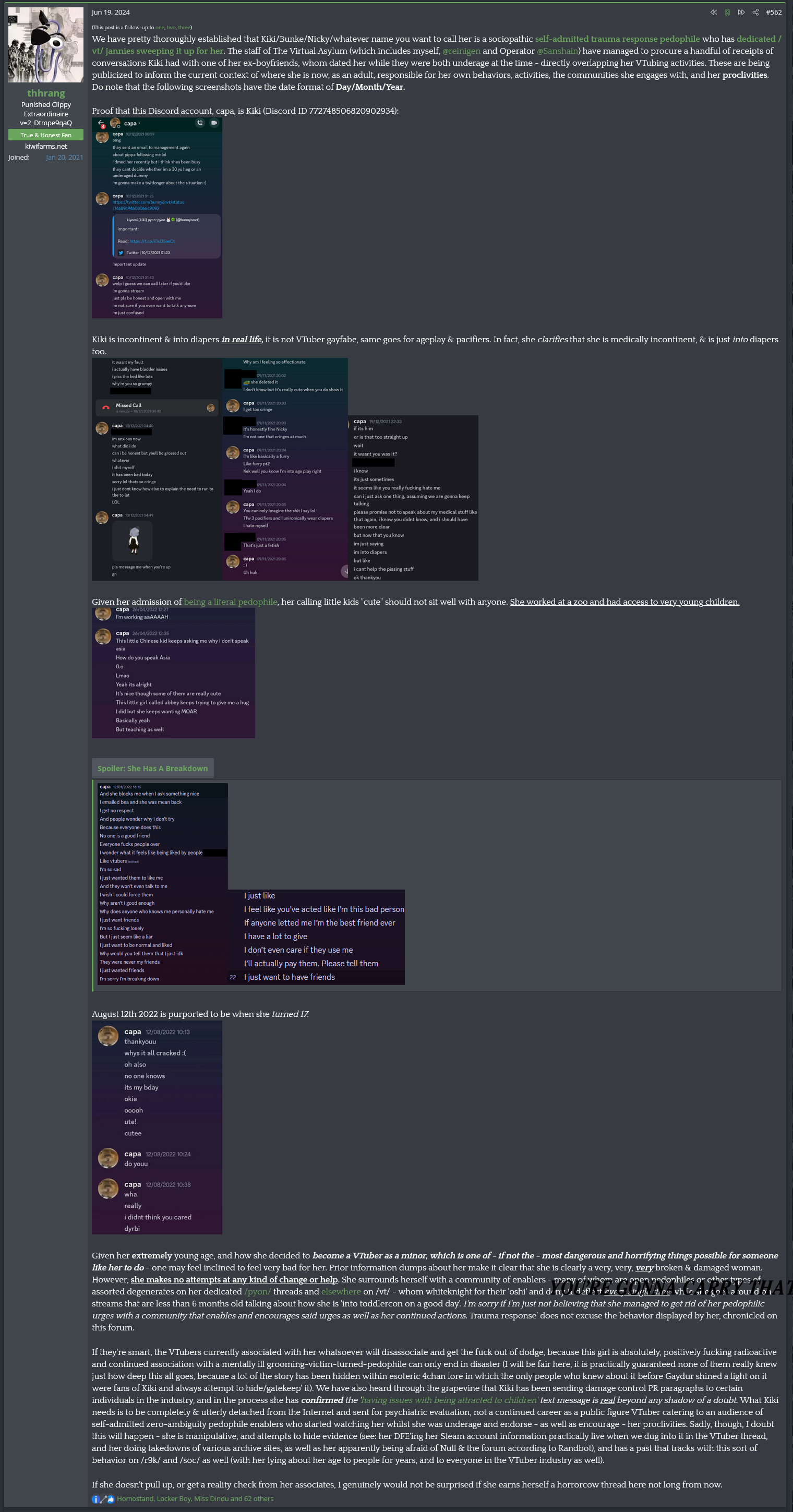Image resolution: width=793 pixels, height=1512 pixels.
Task: Click the 'kiwifarms.net' text under the user
Action: pos(46,146)
